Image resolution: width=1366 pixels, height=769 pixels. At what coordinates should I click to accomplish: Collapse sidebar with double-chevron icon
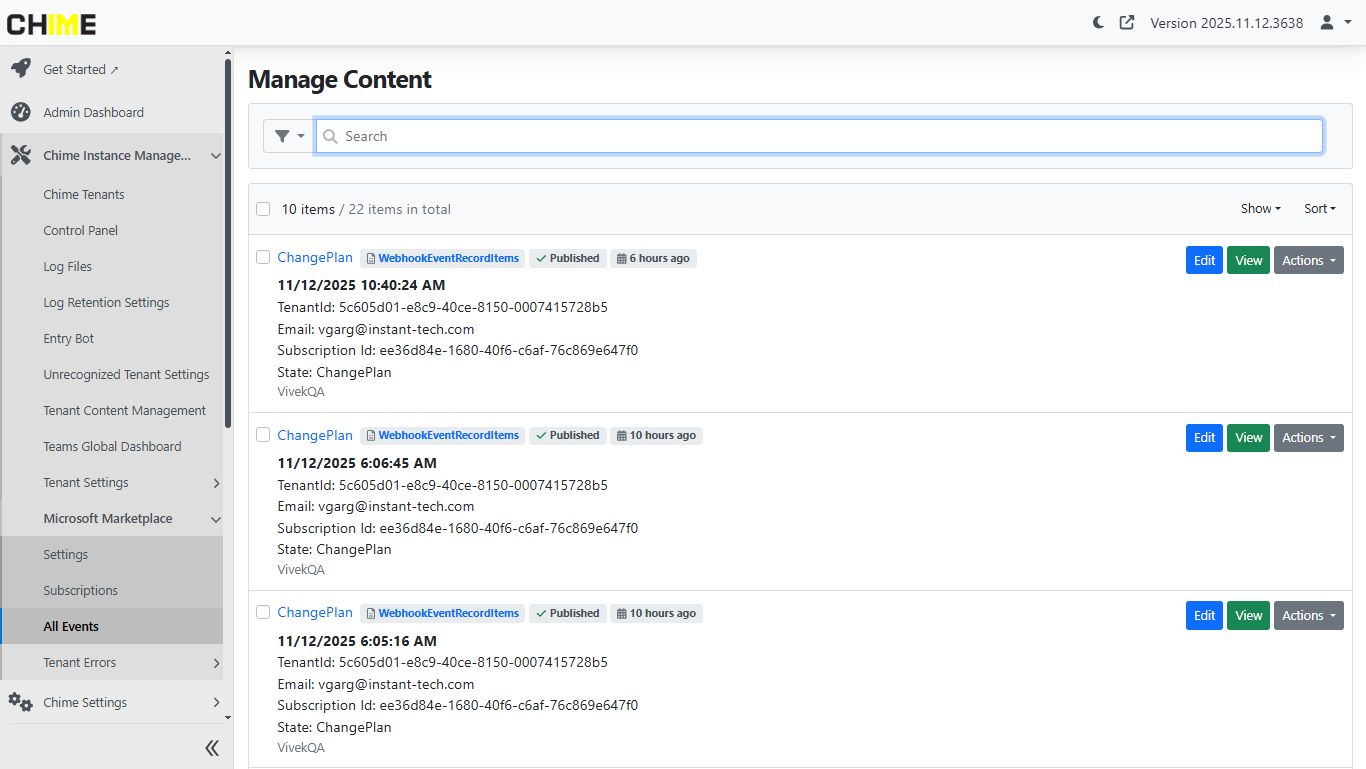212,748
